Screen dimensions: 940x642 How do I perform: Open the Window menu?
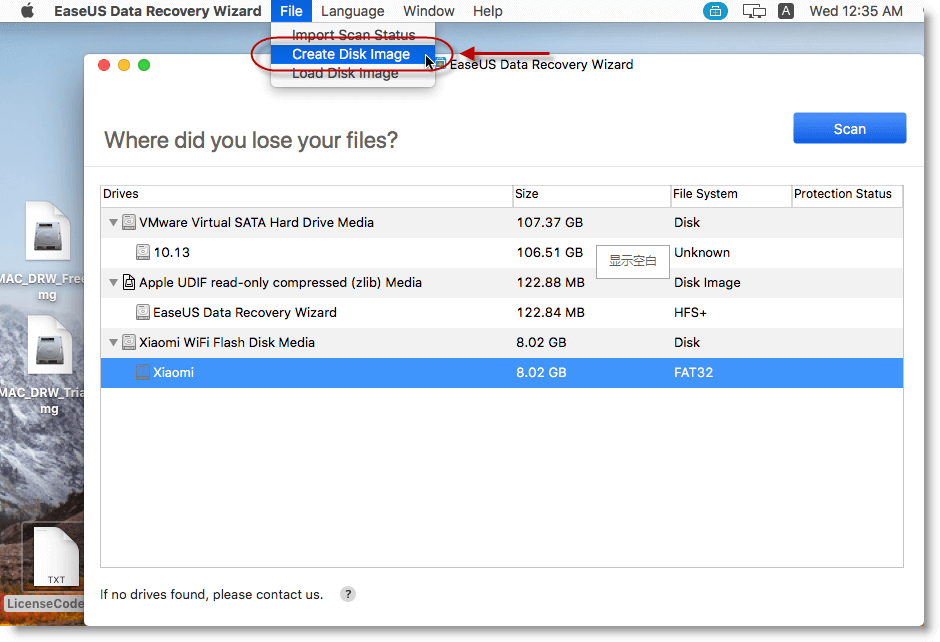coord(429,11)
